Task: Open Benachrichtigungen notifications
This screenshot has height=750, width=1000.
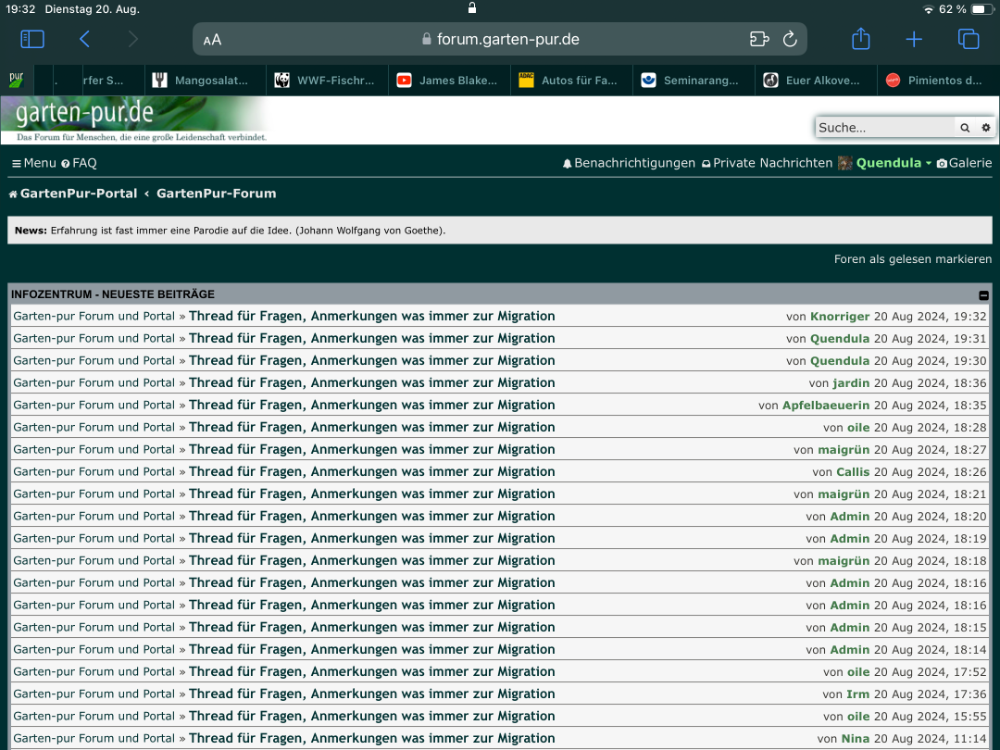Action: pyautogui.click(x=628, y=163)
